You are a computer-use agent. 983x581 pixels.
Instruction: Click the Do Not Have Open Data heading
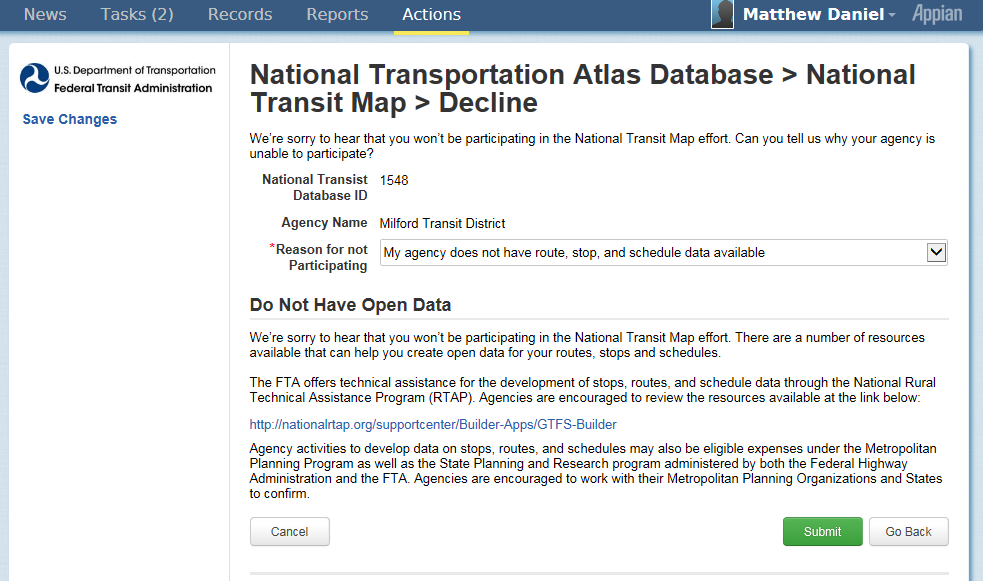[x=350, y=305]
